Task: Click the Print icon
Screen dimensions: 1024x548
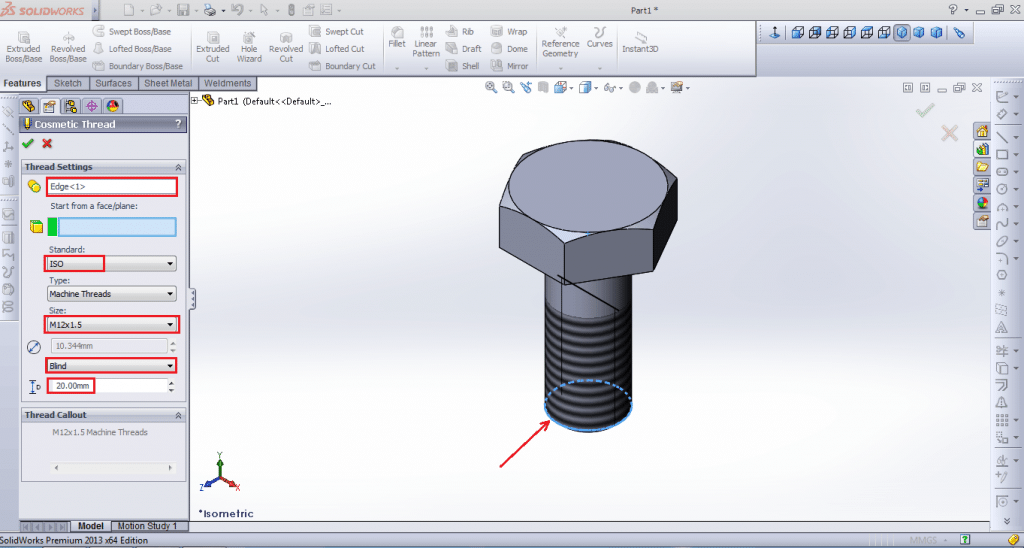Action: 210,10
